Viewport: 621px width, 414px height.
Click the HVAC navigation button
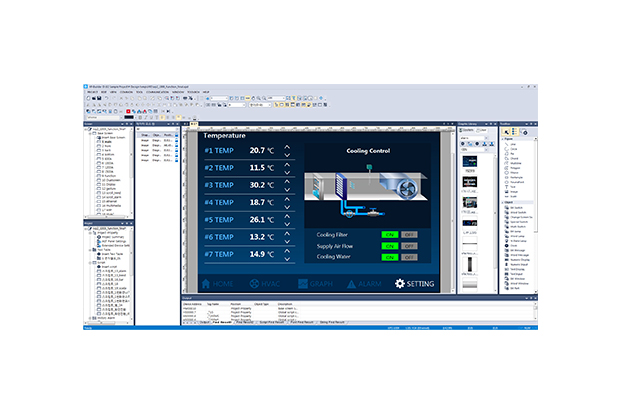pos(265,284)
